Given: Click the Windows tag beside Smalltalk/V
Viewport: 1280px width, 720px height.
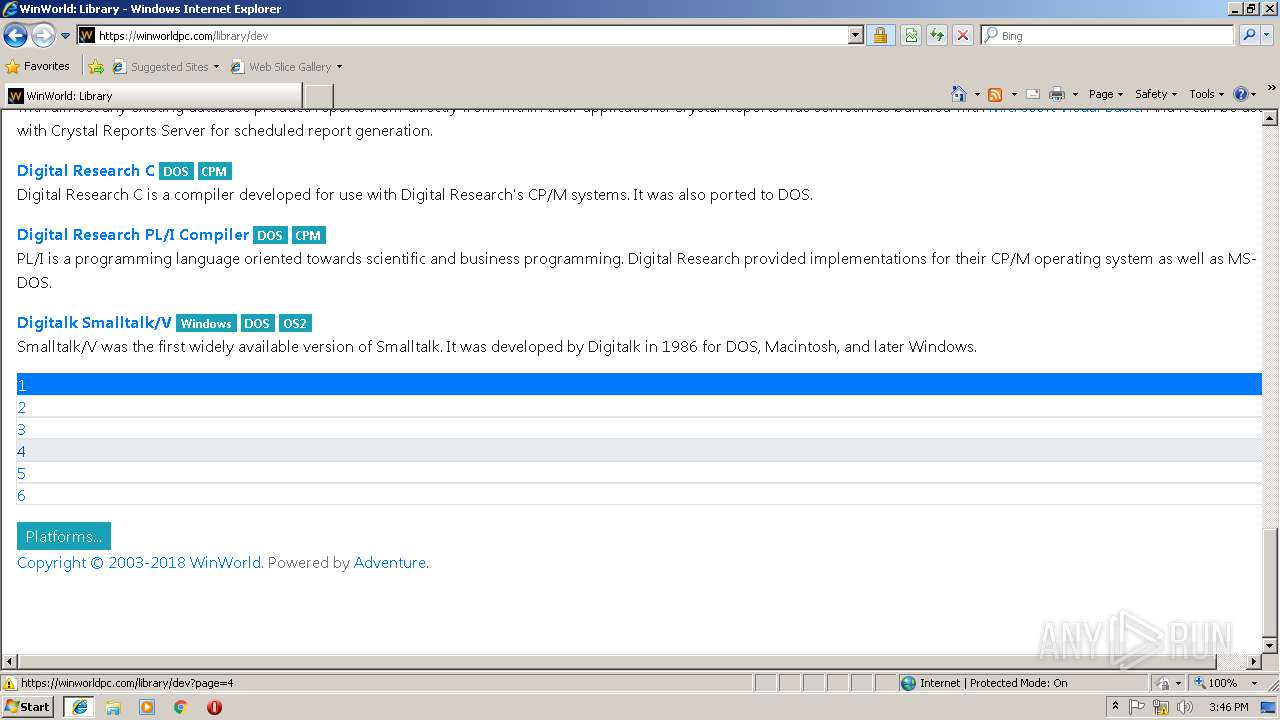Looking at the screenshot, I should point(206,323).
